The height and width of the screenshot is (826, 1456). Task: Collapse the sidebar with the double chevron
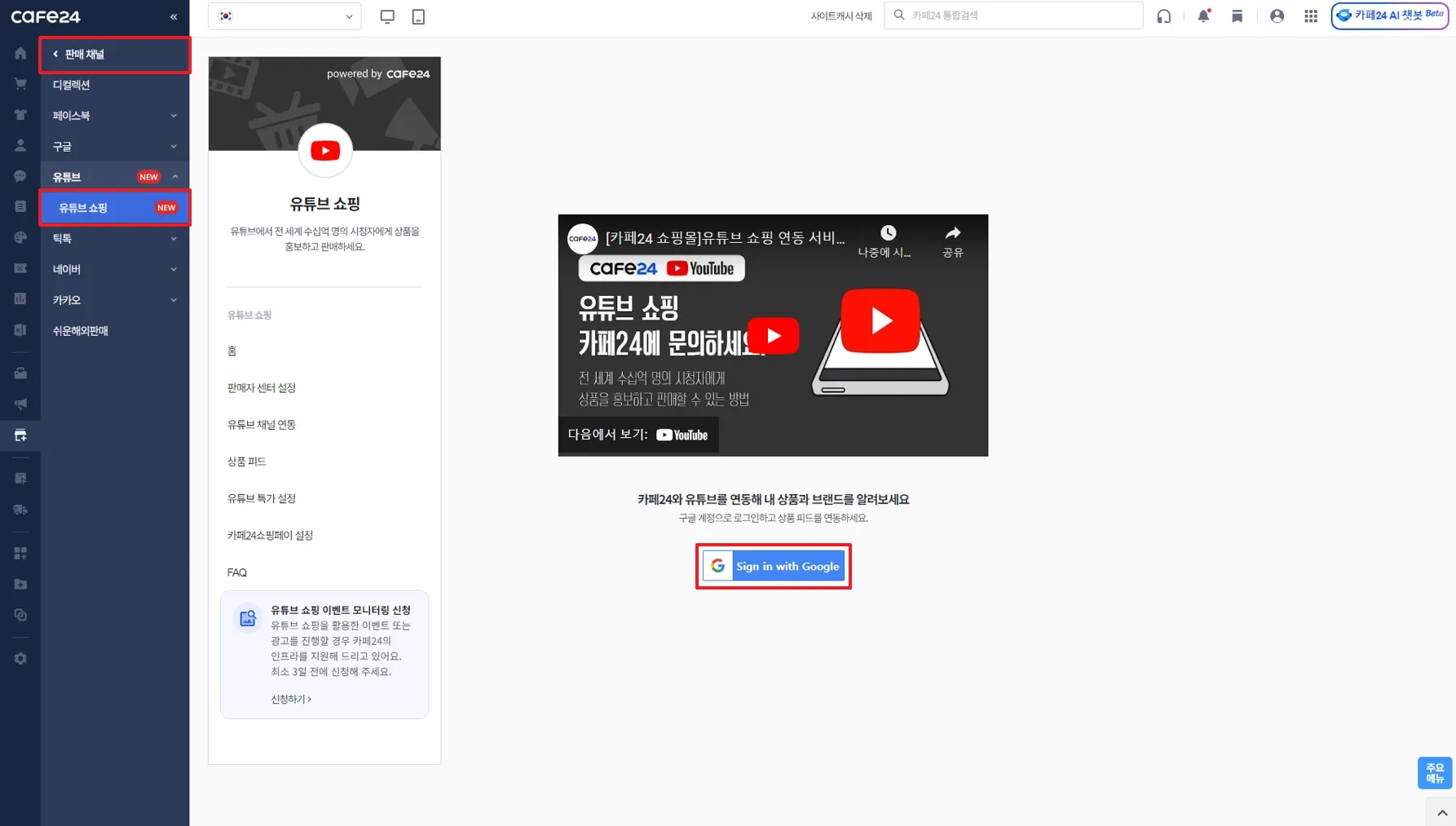point(174,16)
